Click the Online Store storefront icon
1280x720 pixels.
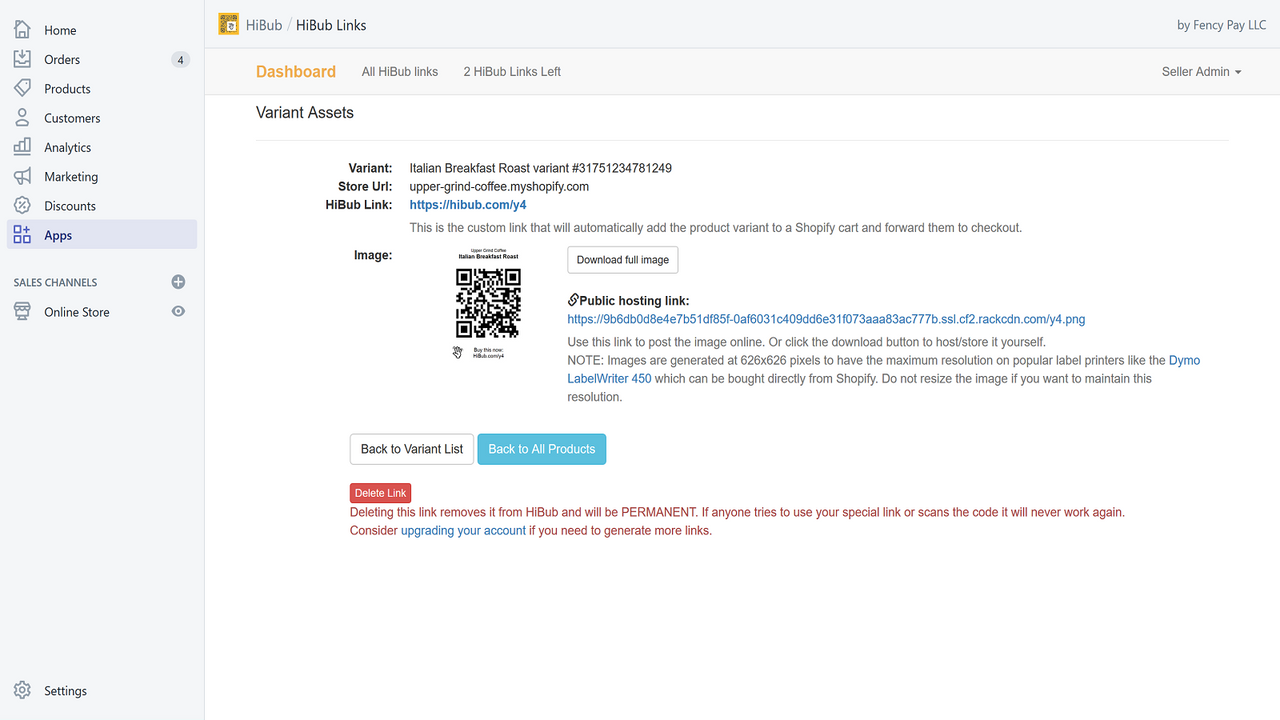click(x=22, y=311)
